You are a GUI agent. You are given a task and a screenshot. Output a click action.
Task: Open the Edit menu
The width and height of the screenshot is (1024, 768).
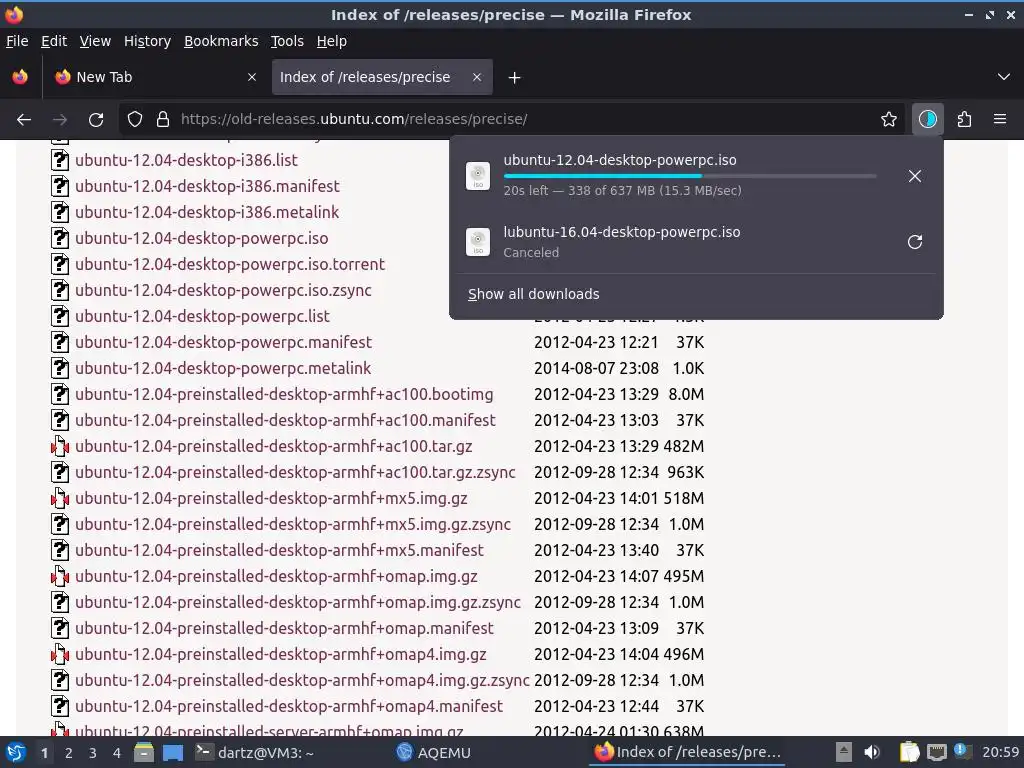pyautogui.click(x=54, y=41)
